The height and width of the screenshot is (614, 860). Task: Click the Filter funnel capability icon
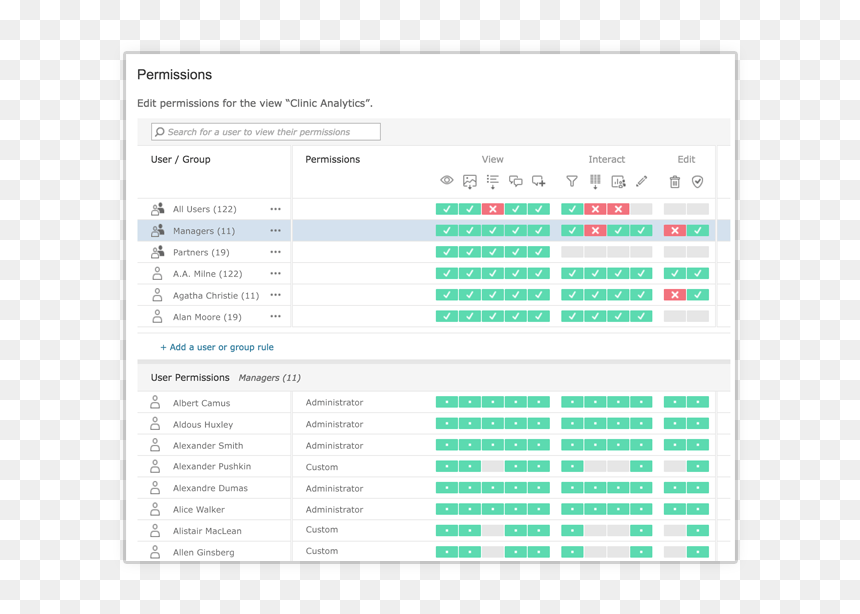click(572, 181)
